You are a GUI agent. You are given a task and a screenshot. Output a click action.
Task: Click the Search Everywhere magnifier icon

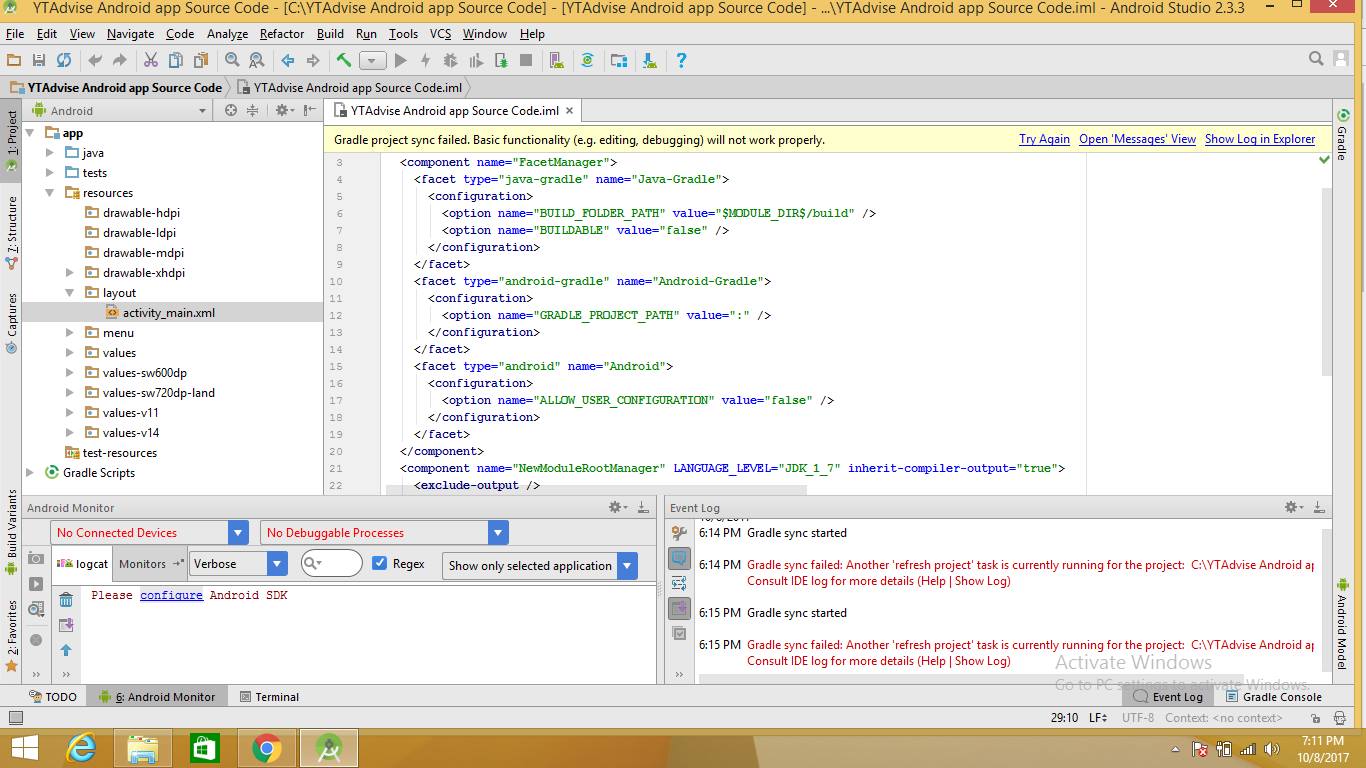click(x=1317, y=60)
